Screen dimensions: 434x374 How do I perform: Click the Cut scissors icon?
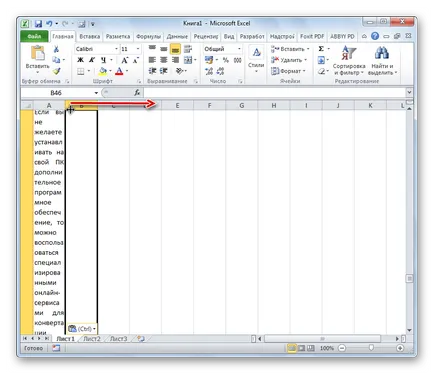point(56,49)
